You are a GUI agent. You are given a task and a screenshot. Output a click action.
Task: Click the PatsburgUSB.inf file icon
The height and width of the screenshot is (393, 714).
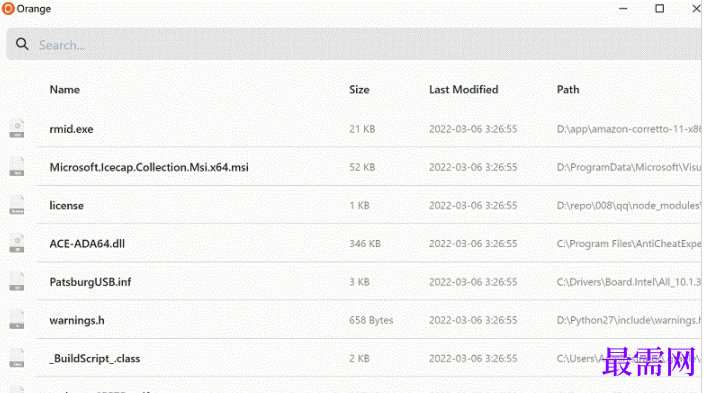17,282
